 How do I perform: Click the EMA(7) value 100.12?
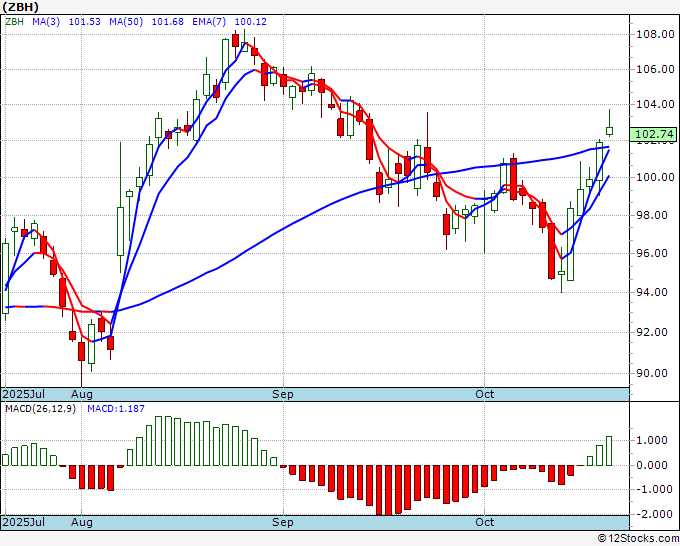click(x=251, y=22)
